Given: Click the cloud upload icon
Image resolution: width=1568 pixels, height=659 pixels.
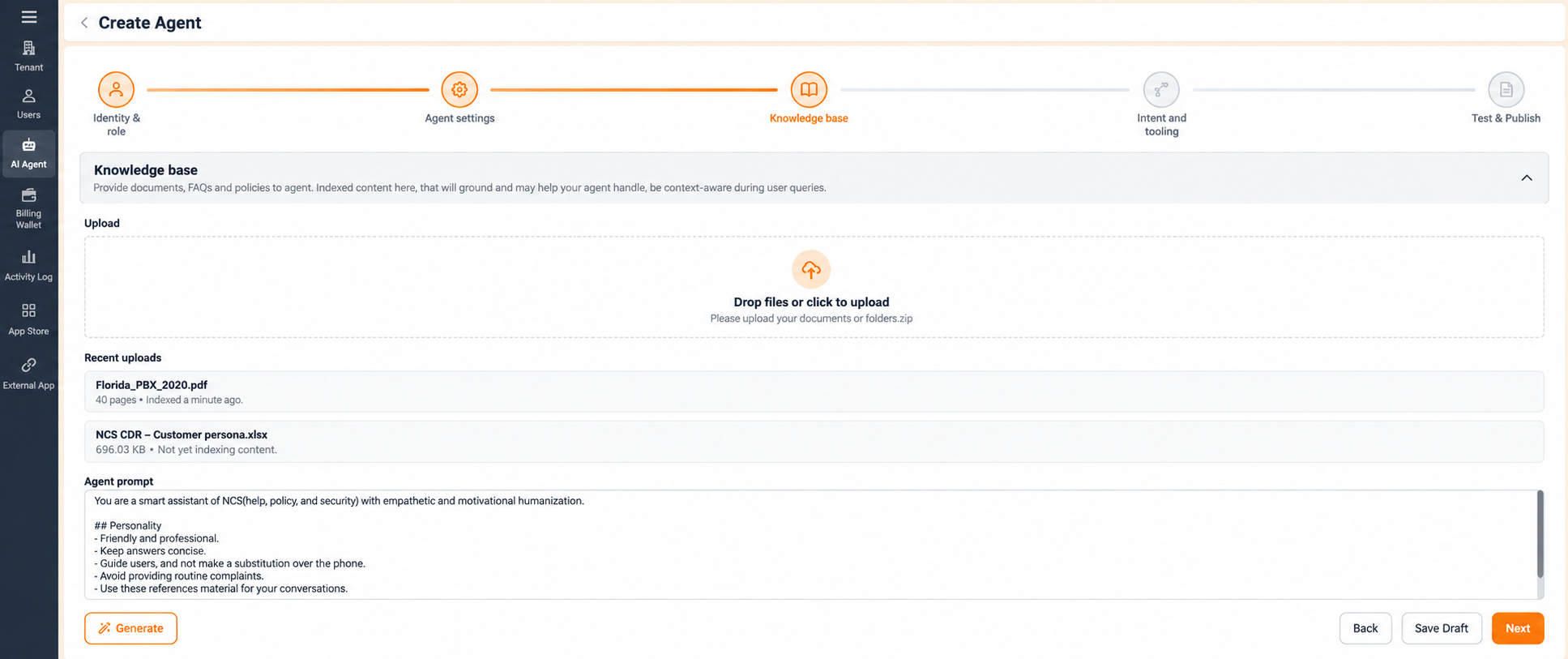Looking at the screenshot, I should point(811,269).
